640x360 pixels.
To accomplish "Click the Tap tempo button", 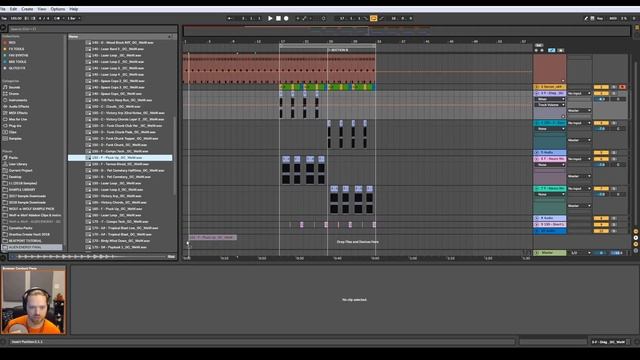I will pyautogui.click(x=4, y=18).
